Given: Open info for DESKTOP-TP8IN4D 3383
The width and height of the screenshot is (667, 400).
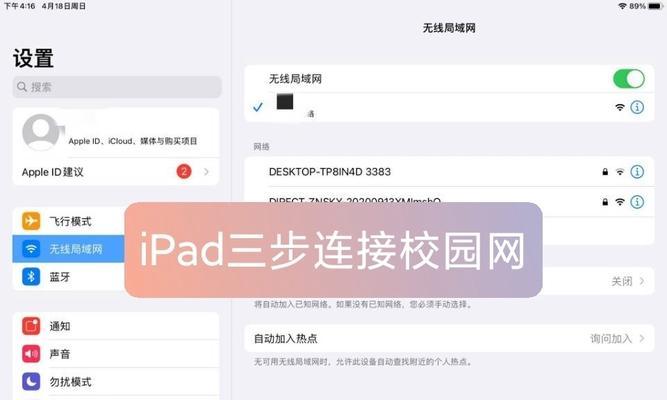Looking at the screenshot, I should coord(637,172).
